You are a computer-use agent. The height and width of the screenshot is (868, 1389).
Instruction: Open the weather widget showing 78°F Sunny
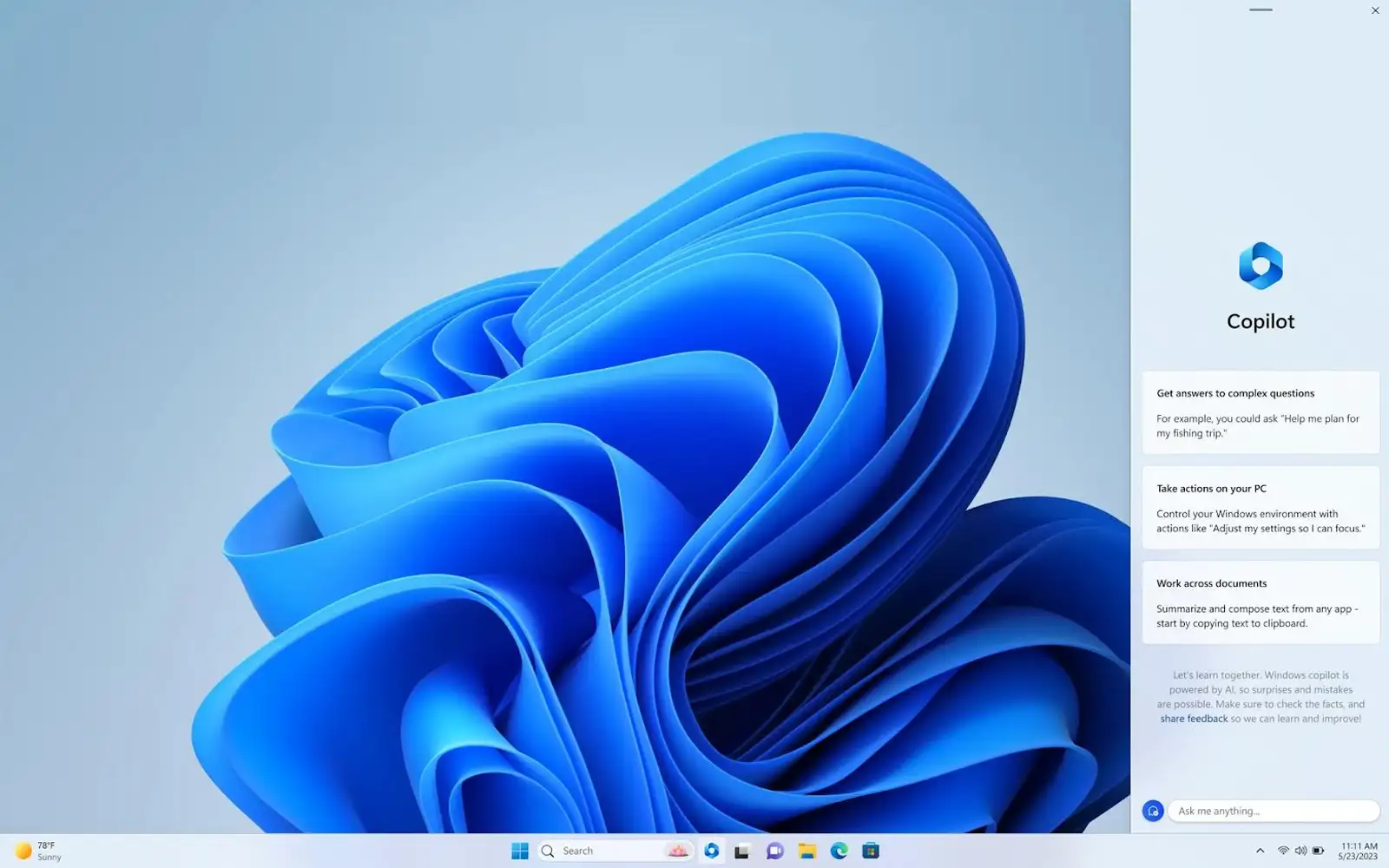click(39, 851)
